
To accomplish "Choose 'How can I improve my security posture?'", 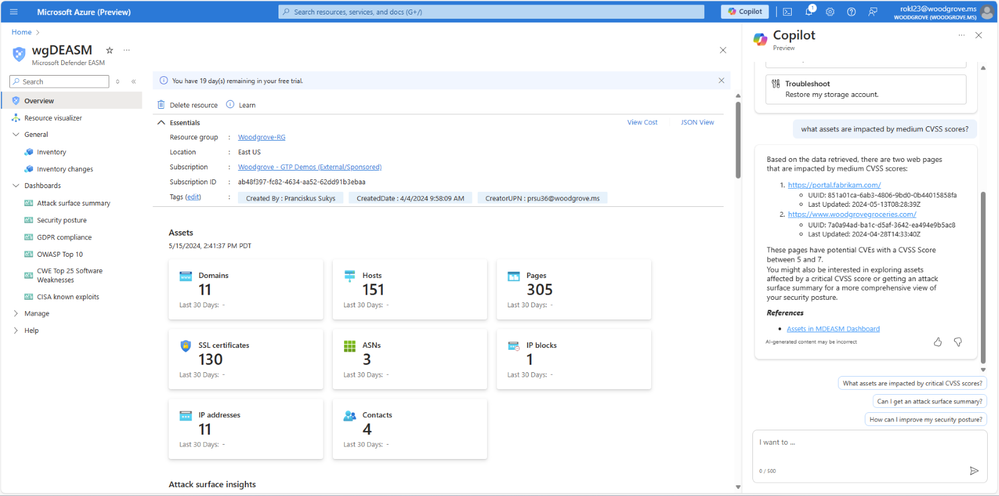I will coord(926,420).
